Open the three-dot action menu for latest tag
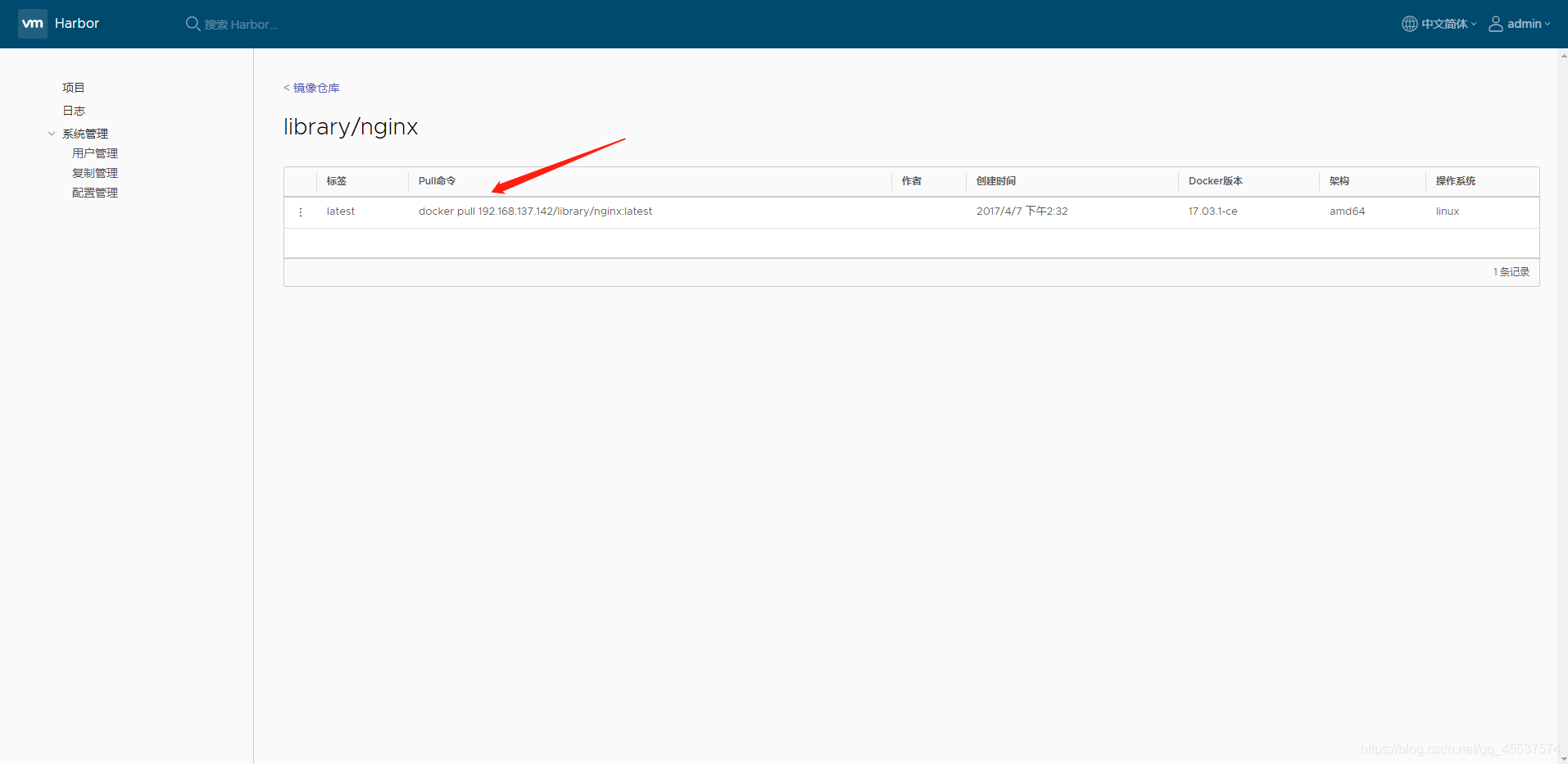This screenshot has width=1568, height=764. point(301,211)
